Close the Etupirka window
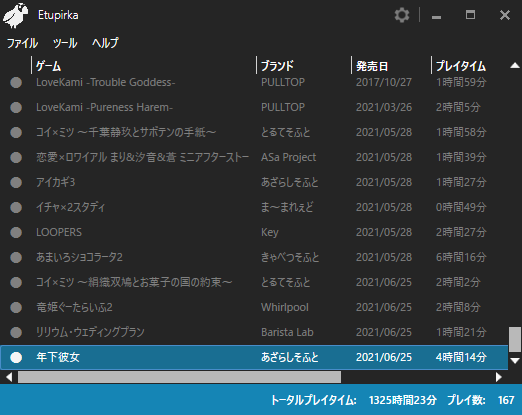Viewport: 522px width, 415px height. click(505, 15)
